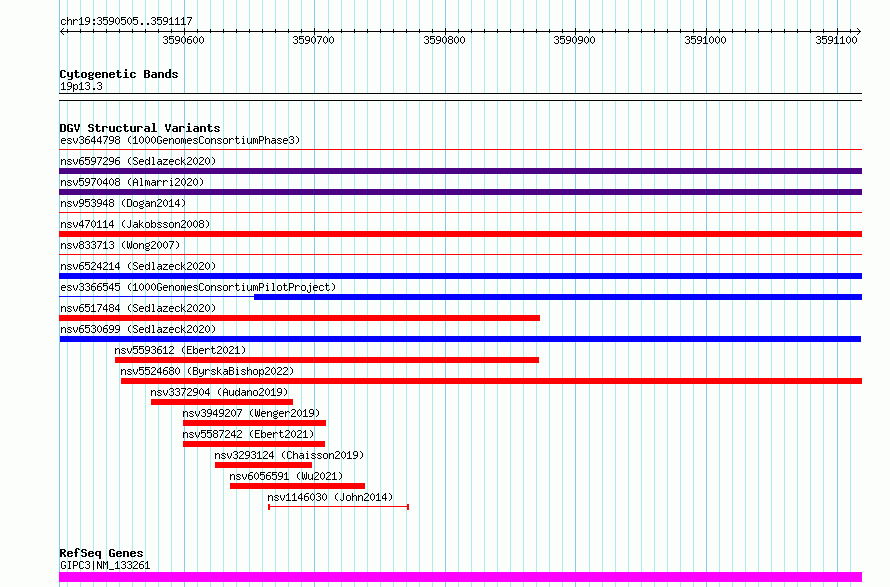Click the magenta GIPC3 gene bar
The height and width of the screenshot is (587, 890).
[460, 577]
